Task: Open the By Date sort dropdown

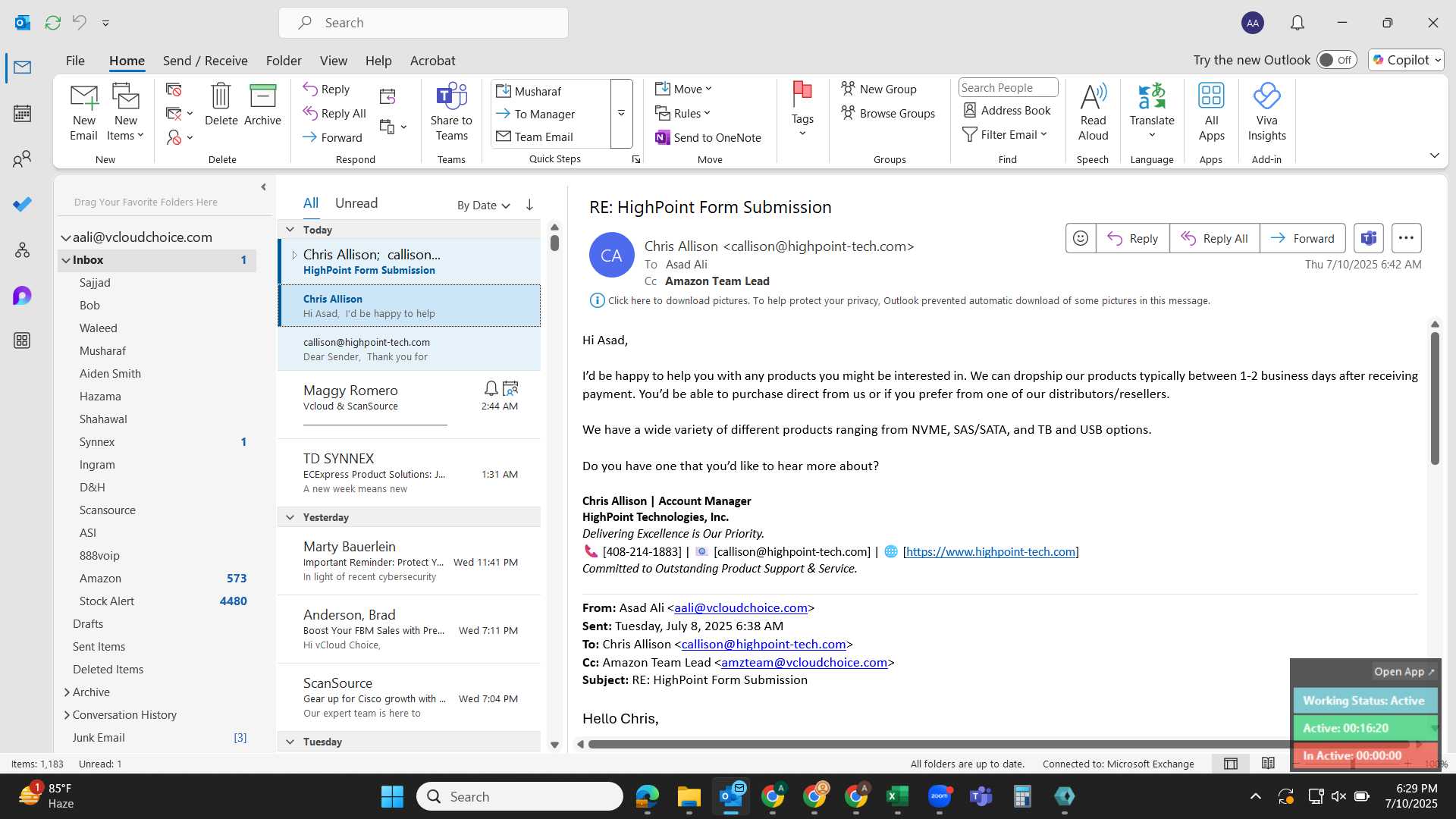Action: click(x=483, y=206)
